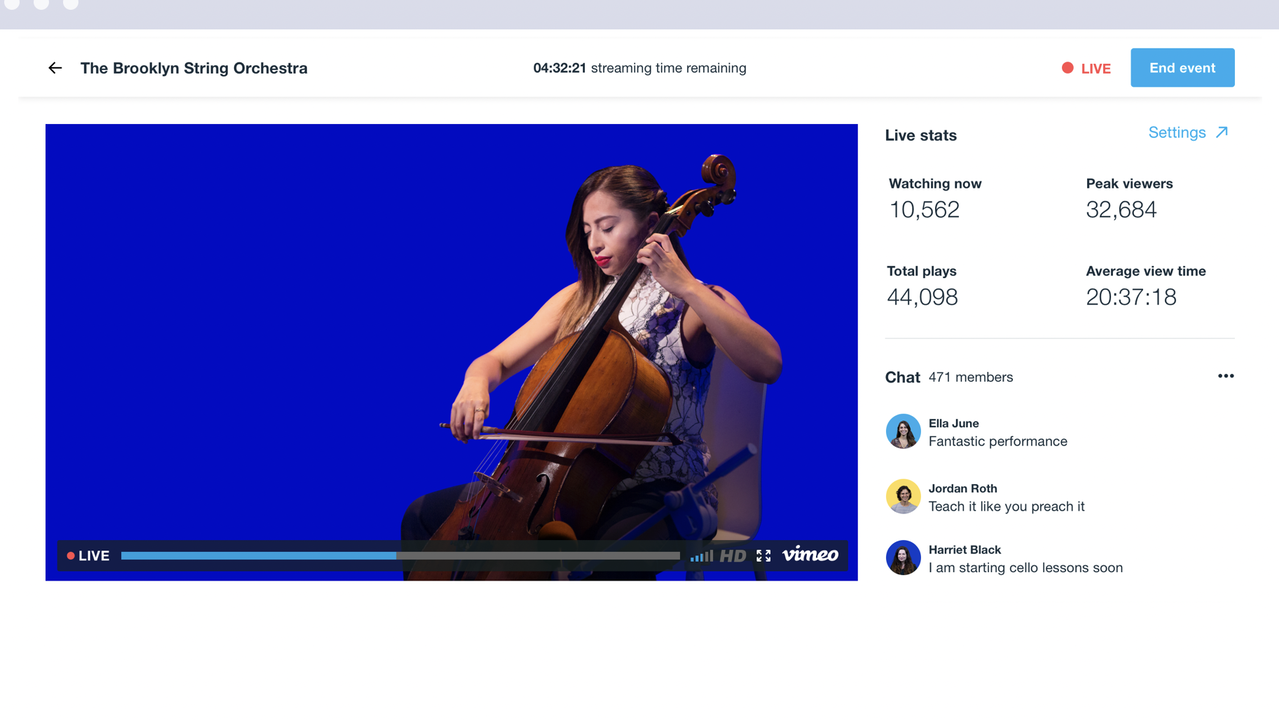This screenshot has height=720, width=1279.
Task: Open the chat options ellipsis menu
Action: click(1225, 376)
